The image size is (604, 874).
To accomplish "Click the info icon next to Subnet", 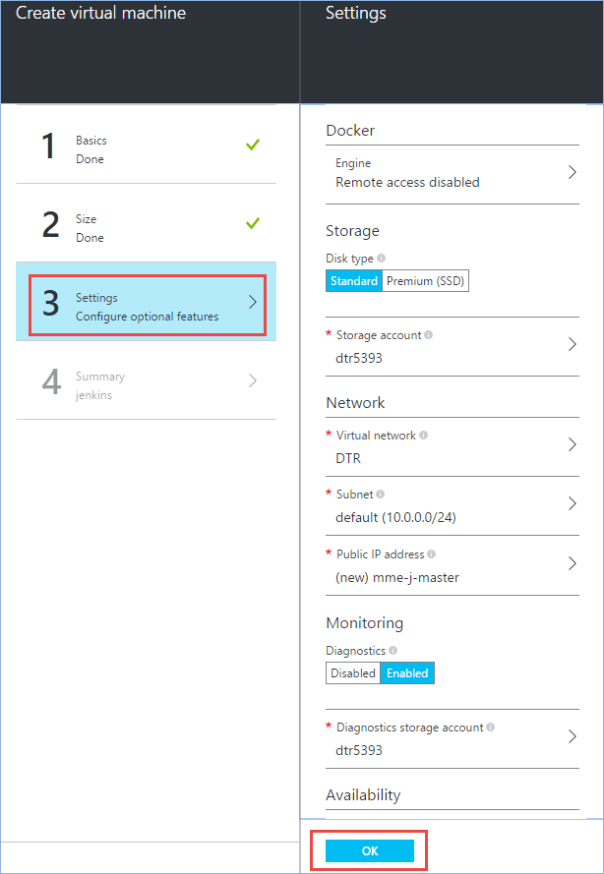I will 380,494.
